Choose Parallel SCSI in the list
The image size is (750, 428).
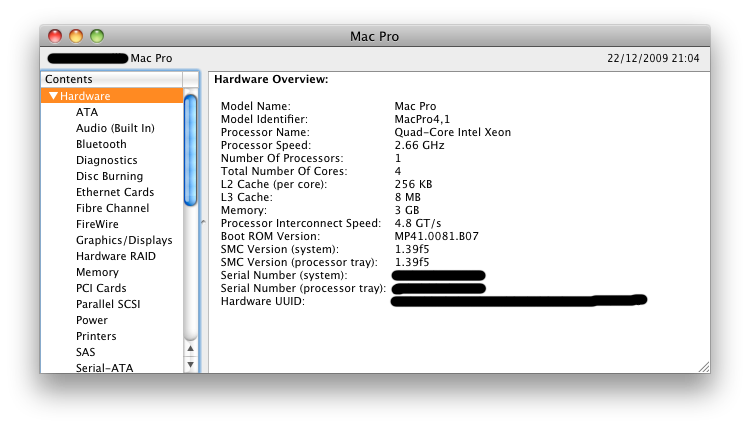(108, 304)
